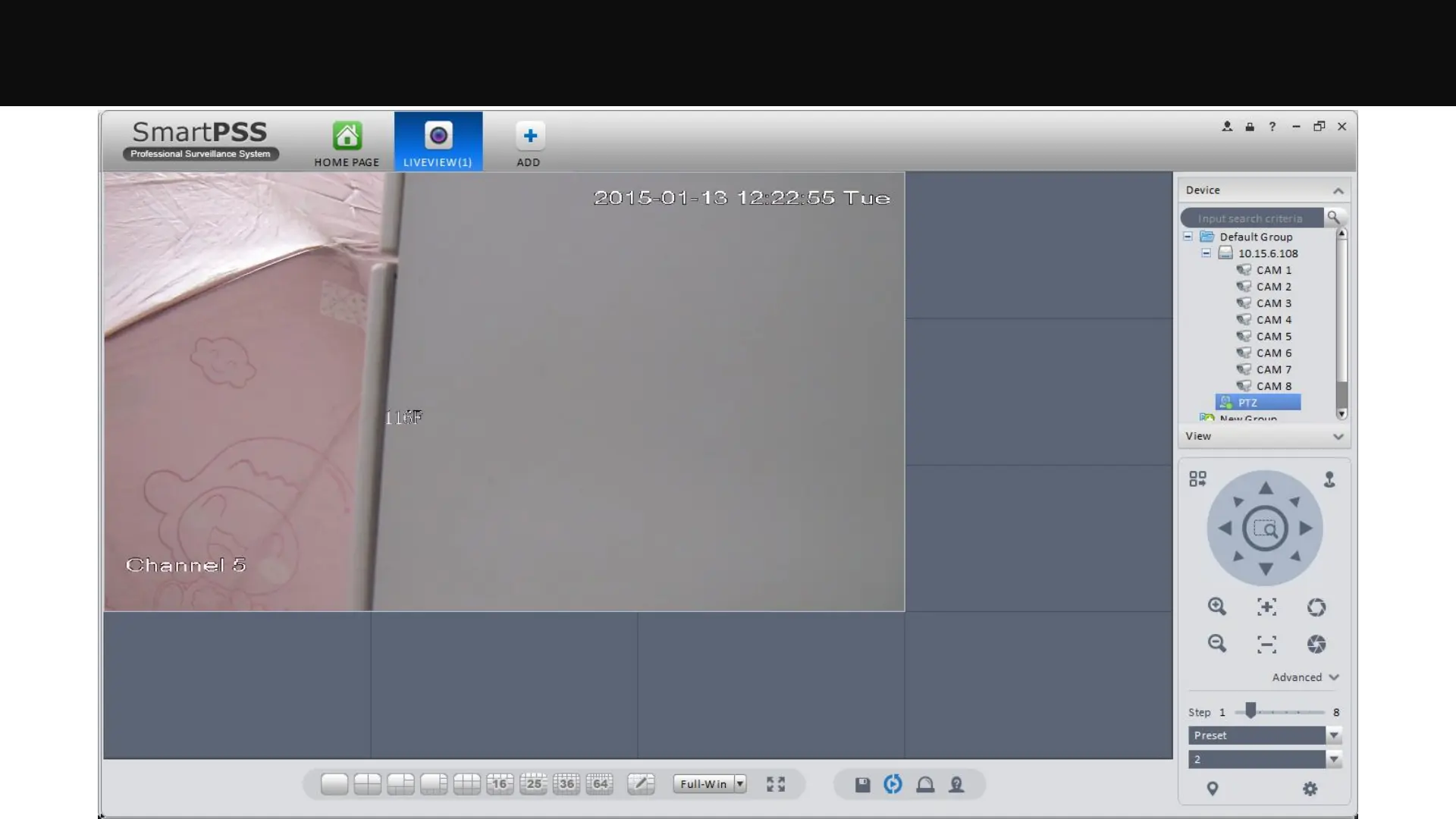
Task: Zoom out the PTZ camera
Action: click(1217, 644)
